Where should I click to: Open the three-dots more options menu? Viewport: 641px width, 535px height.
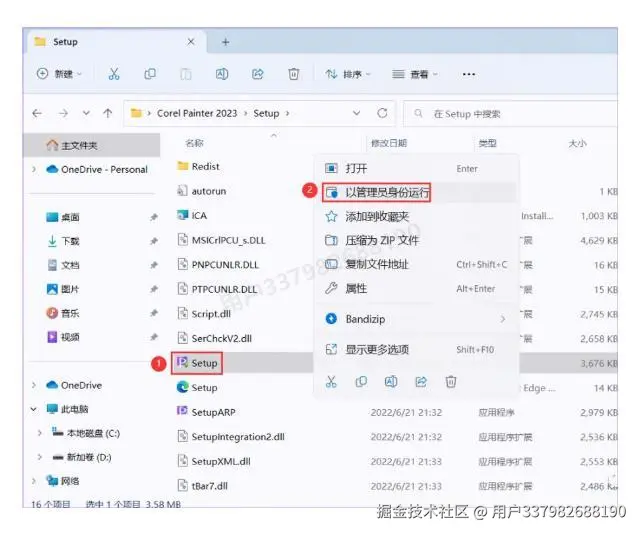(x=468, y=74)
